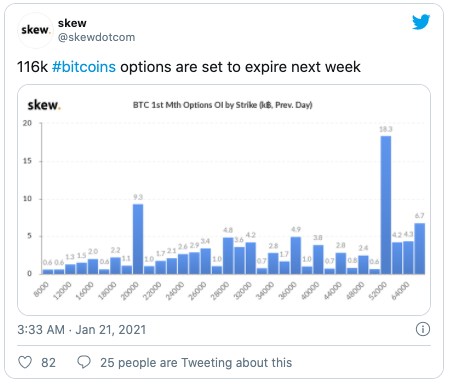Click the 6.7 bar at far right
Viewport: 450px width, 386px height.
[419, 249]
